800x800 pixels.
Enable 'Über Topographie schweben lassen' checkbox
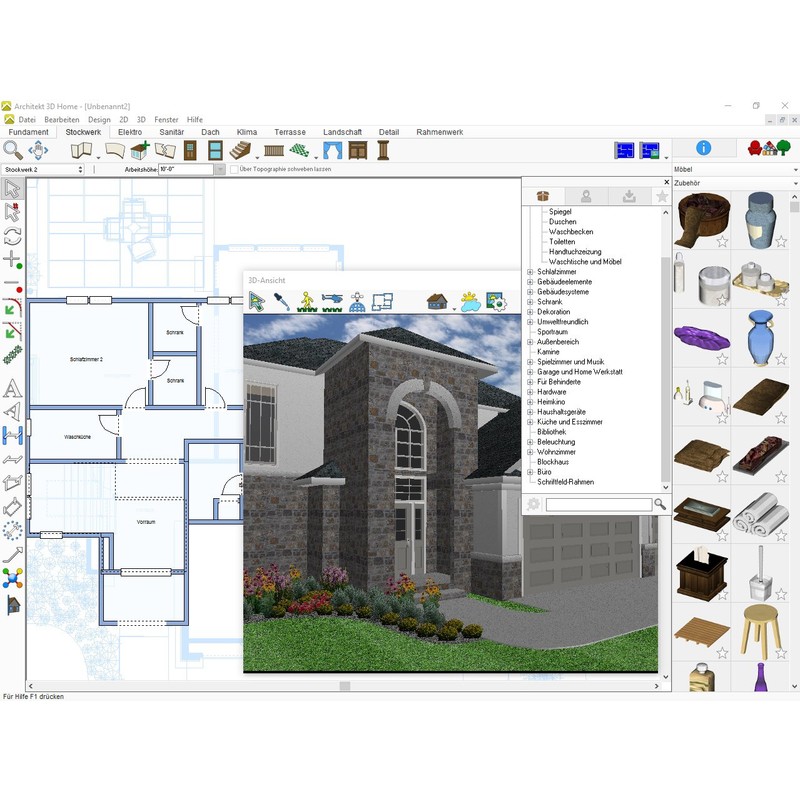(x=234, y=170)
